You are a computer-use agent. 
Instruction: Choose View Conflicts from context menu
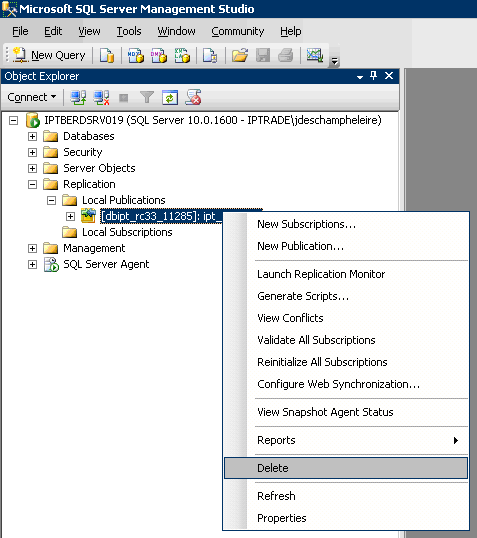click(x=346, y=318)
